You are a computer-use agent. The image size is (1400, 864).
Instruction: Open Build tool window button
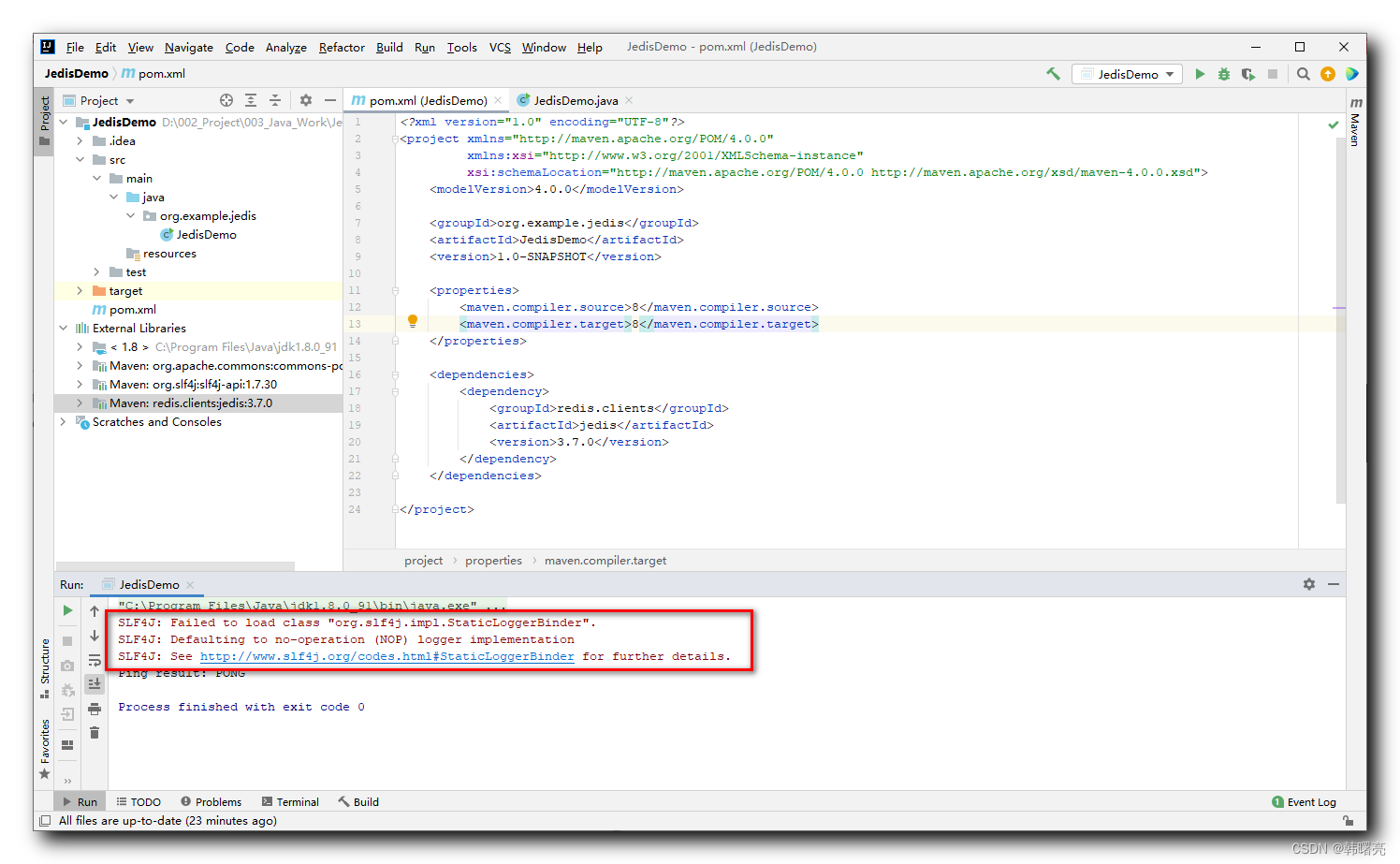(x=358, y=802)
